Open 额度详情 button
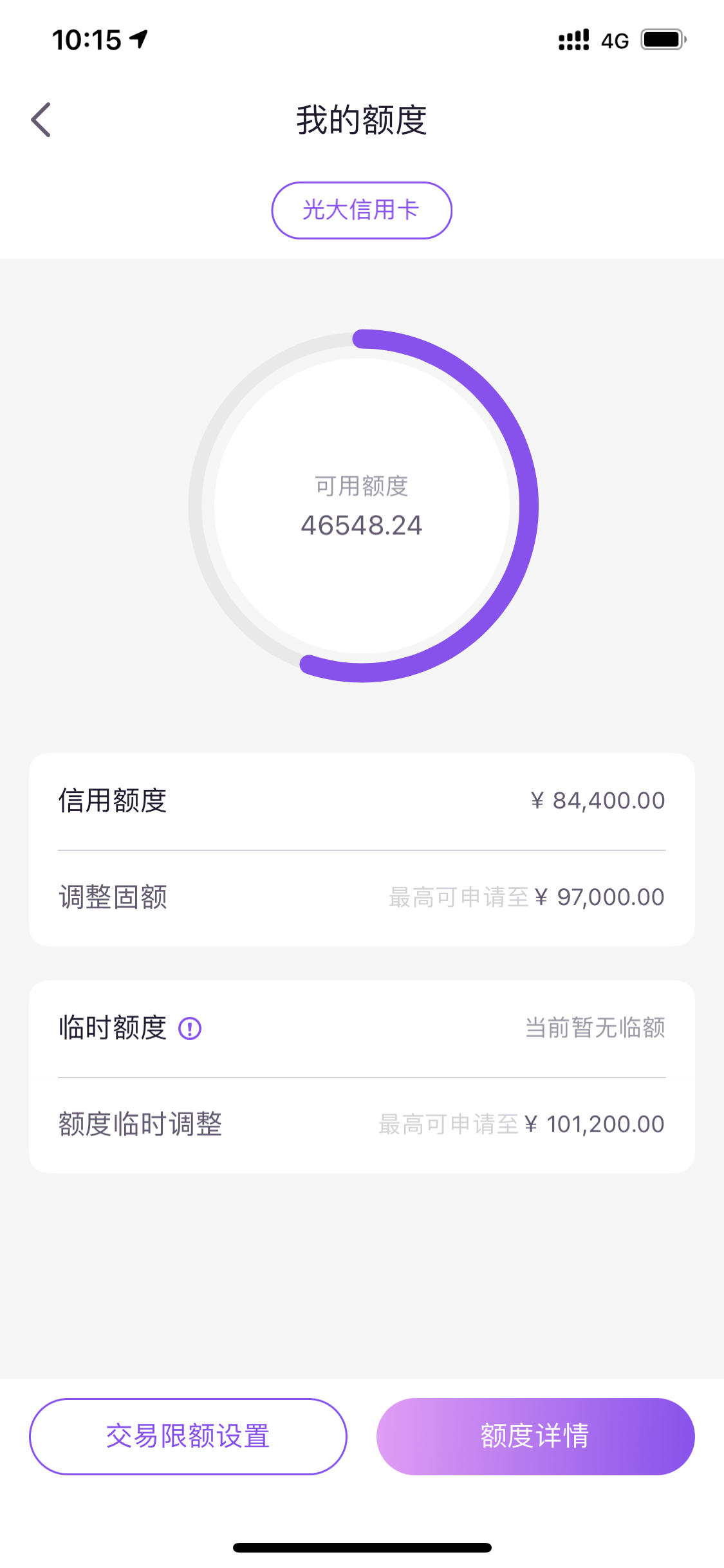The image size is (724, 1568). point(535,1436)
